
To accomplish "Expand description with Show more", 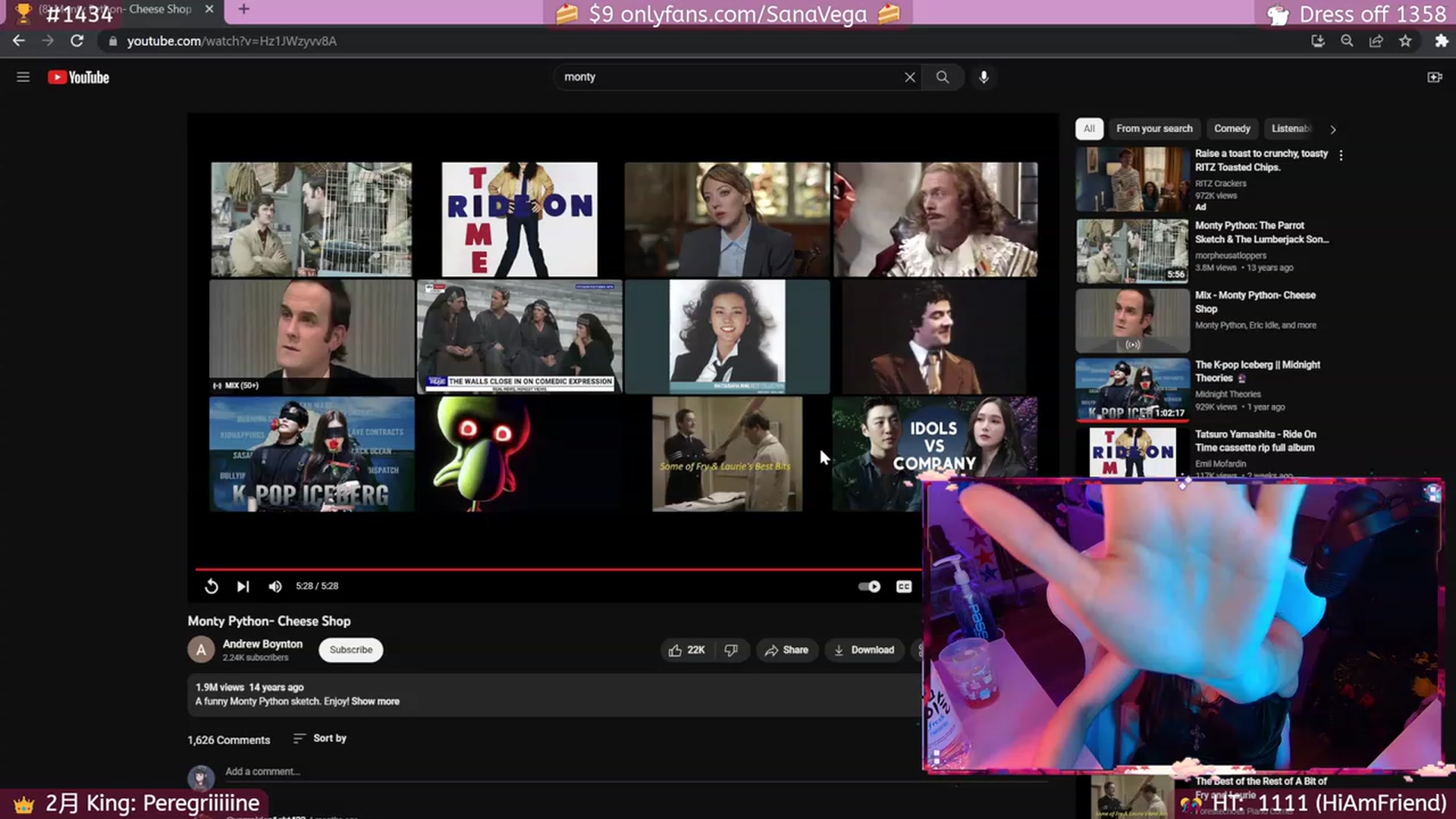I will coord(375,701).
